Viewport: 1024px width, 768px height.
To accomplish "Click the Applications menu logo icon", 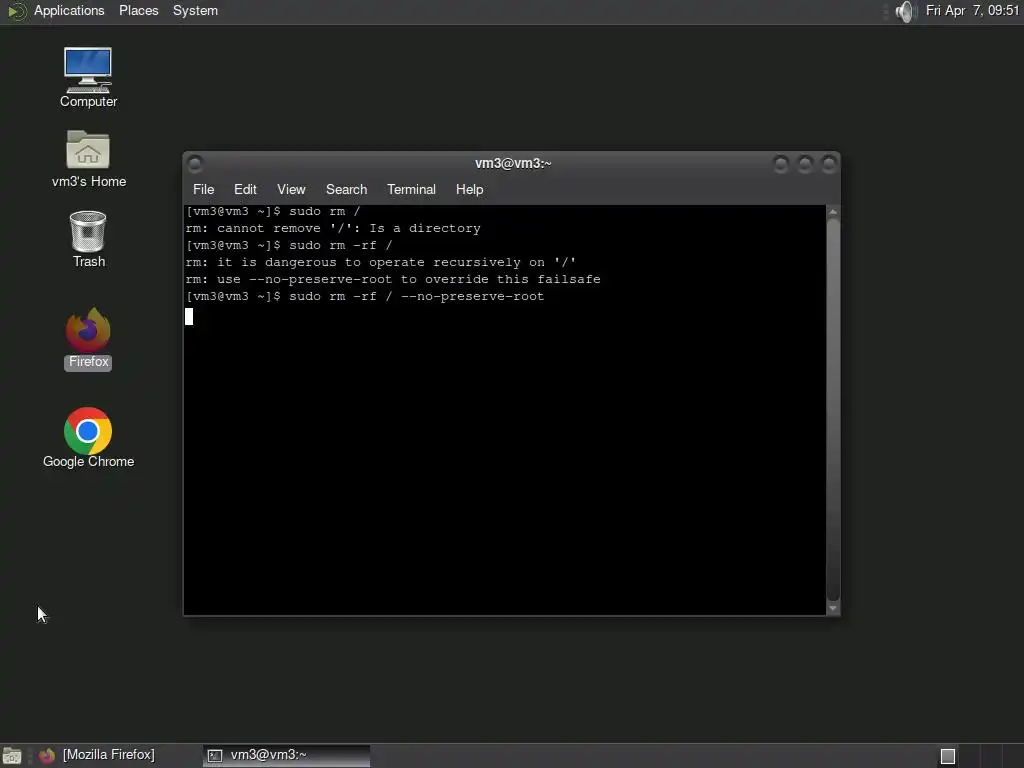I will 16,11.
